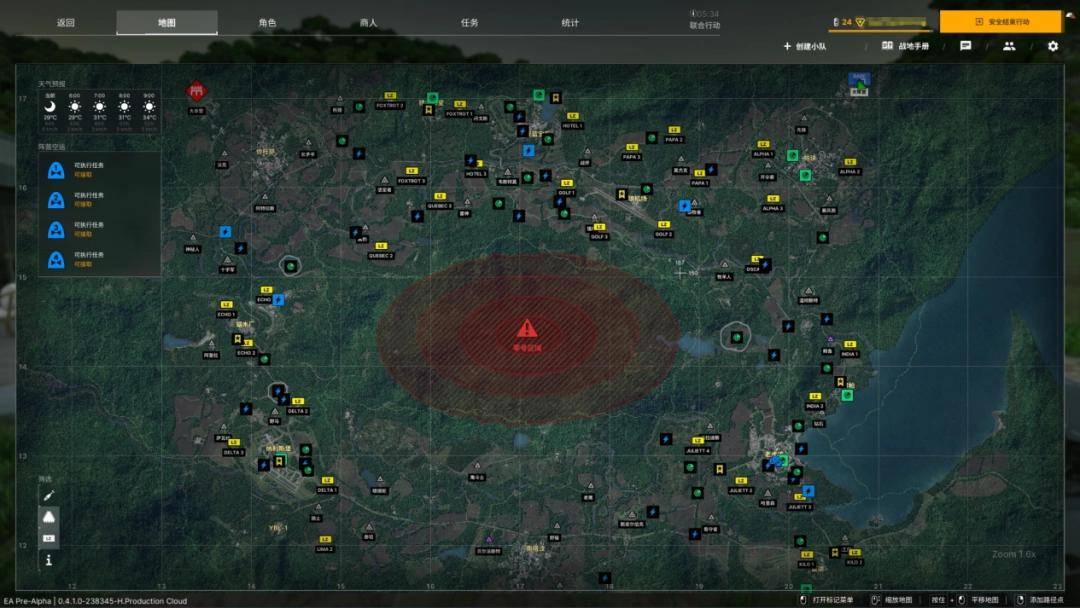1080x608 pixels.
Task: Click the FOXTROT 3 landing zone marker
Action: (411, 173)
